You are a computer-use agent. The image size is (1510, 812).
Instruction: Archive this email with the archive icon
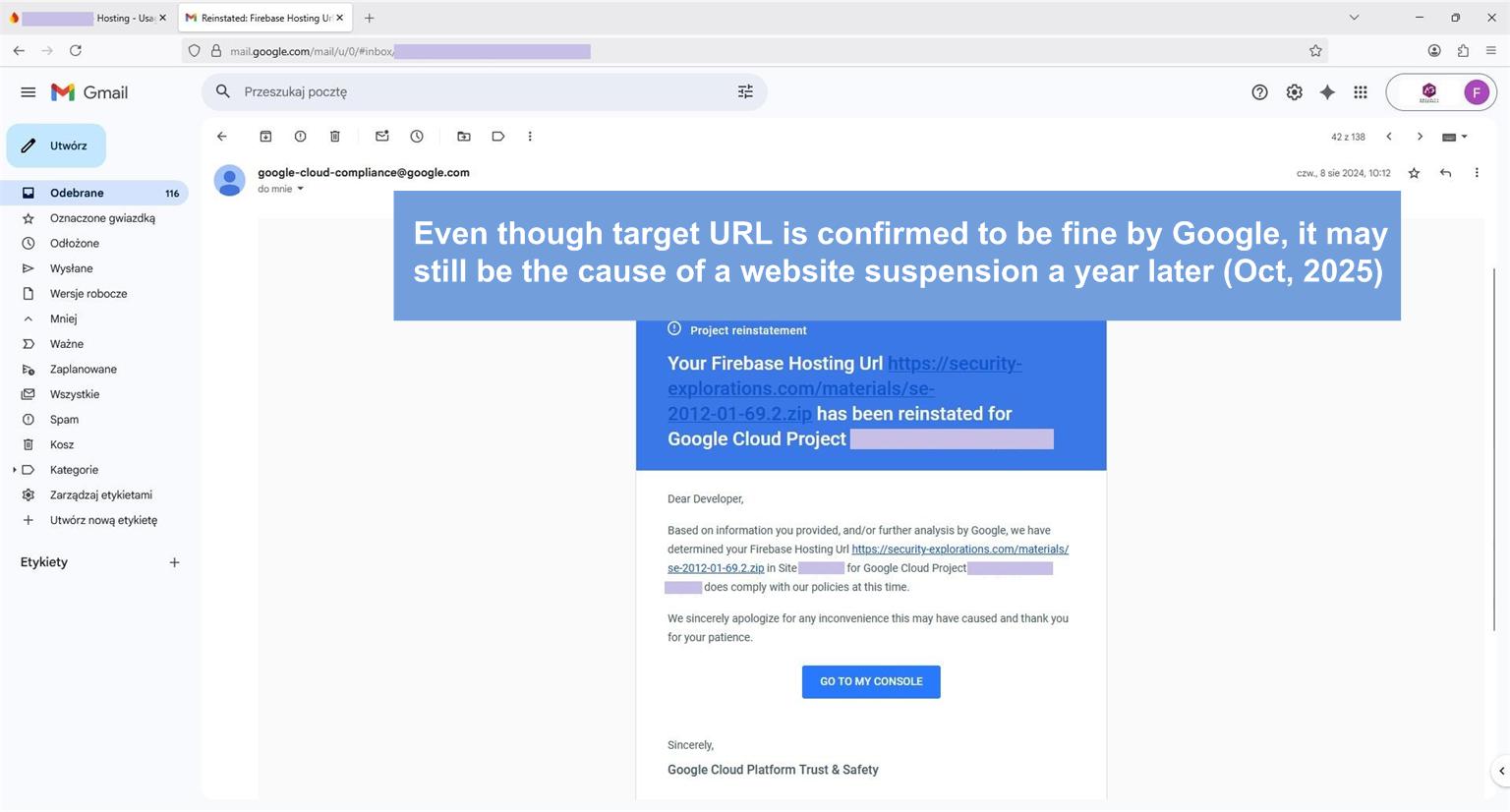pos(265,137)
